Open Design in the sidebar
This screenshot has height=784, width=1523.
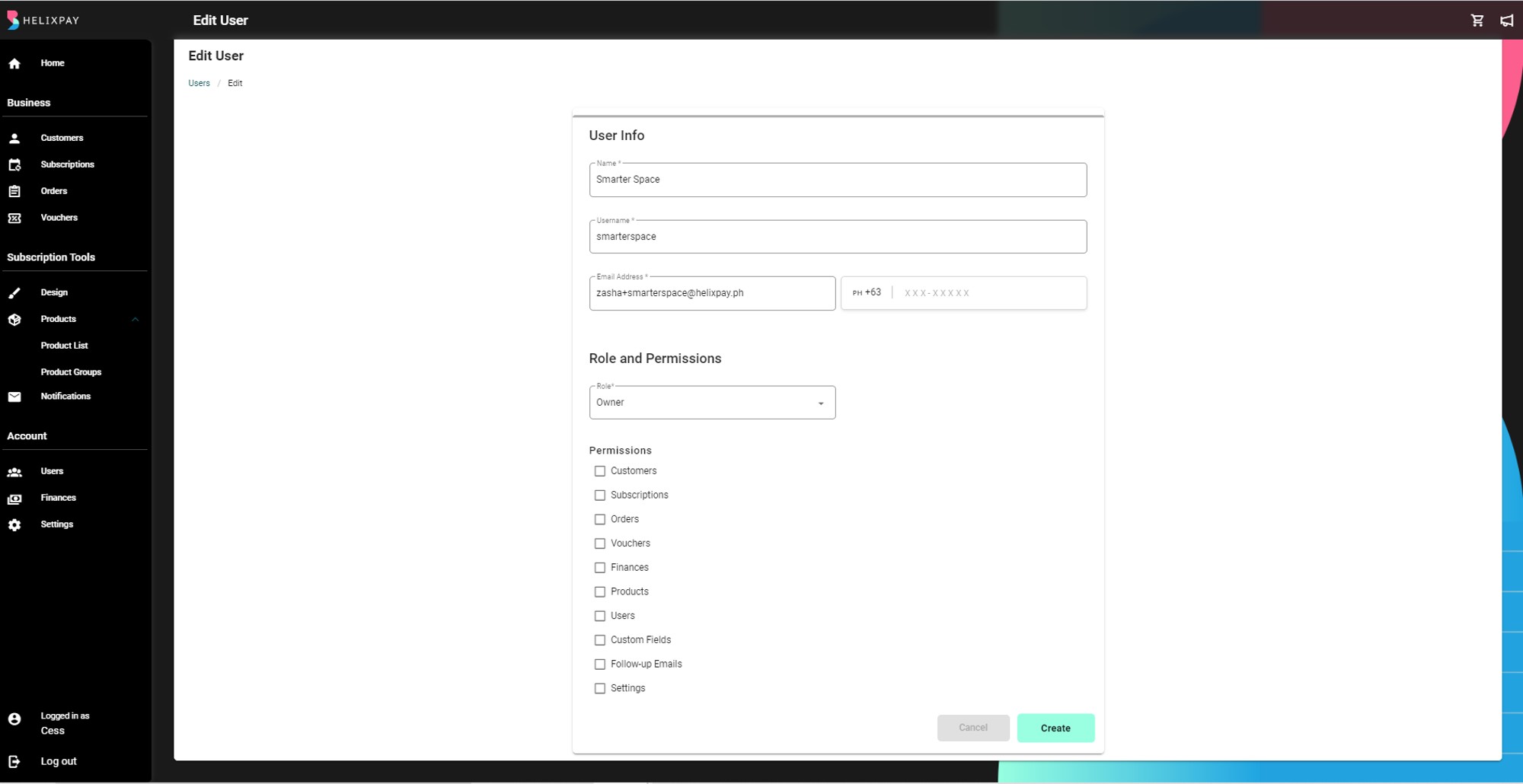54,292
